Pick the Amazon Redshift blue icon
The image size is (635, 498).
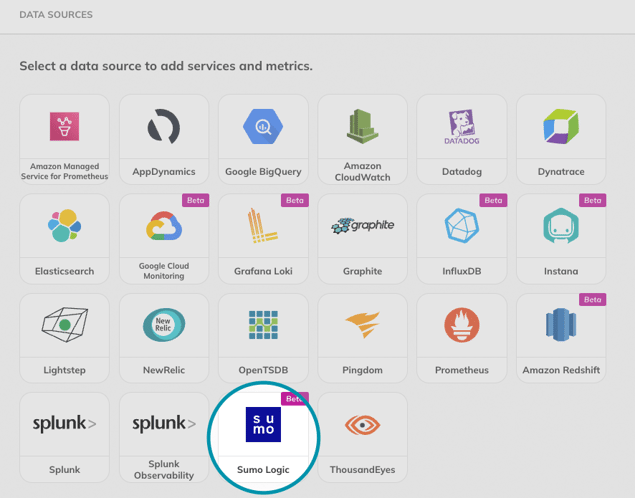[x=561, y=325]
